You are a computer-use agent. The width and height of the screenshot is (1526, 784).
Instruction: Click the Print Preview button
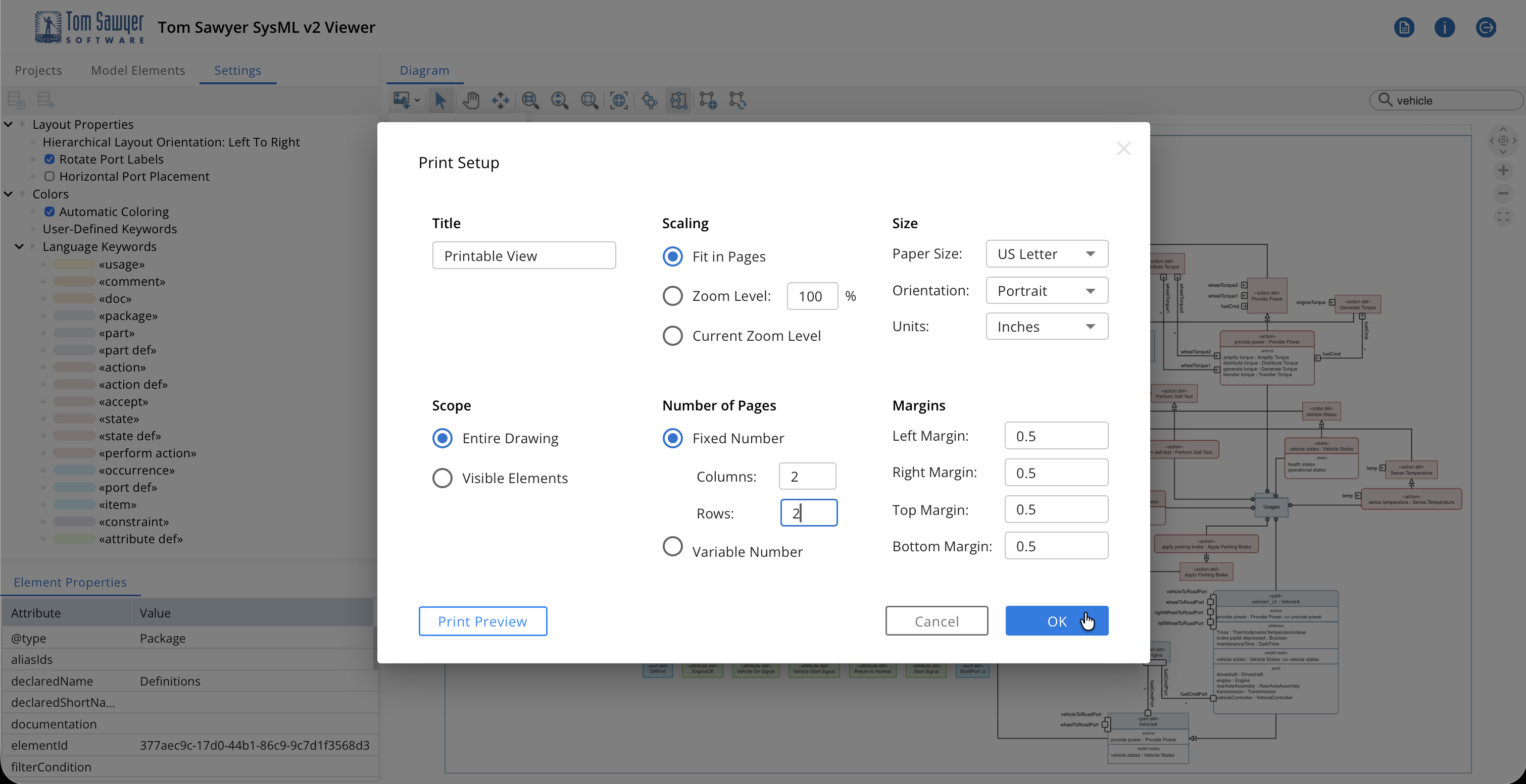click(482, 621)
